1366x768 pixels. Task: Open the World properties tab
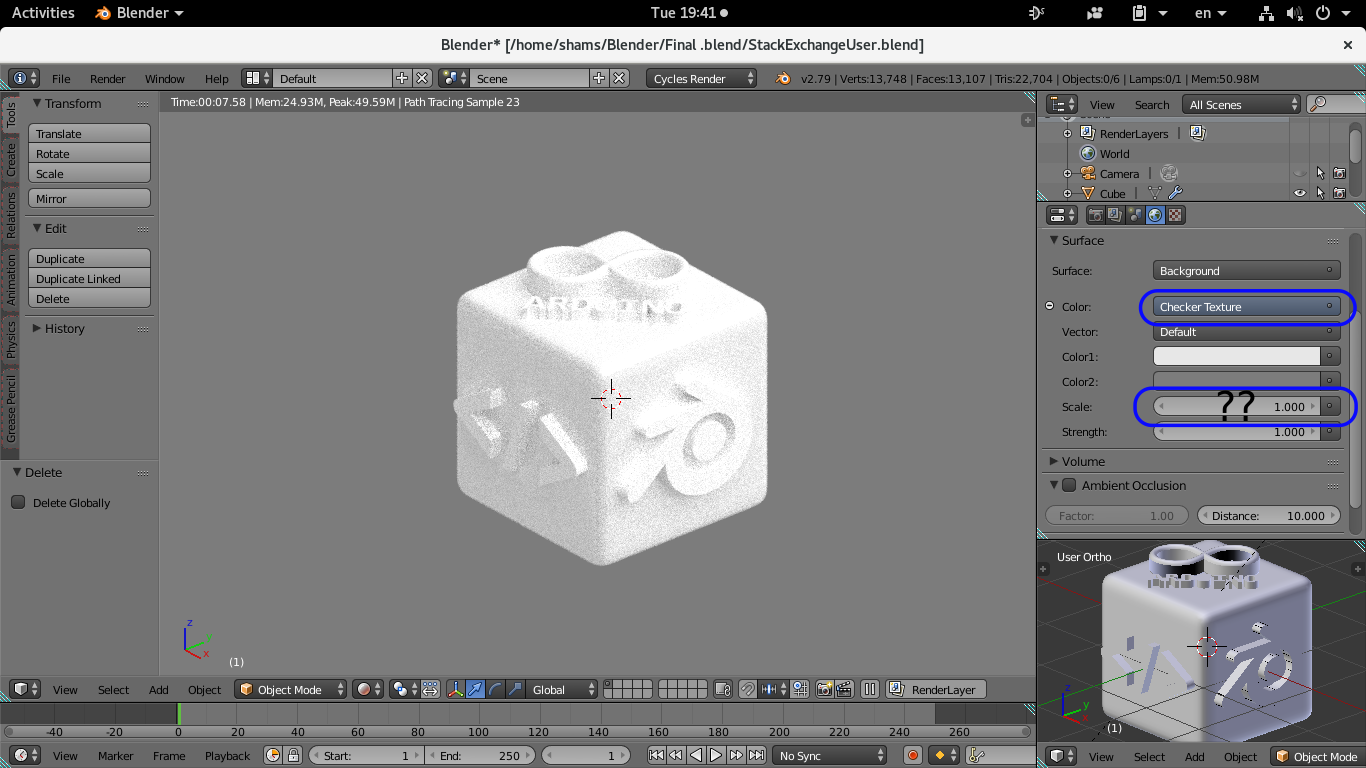(1155, 215)
